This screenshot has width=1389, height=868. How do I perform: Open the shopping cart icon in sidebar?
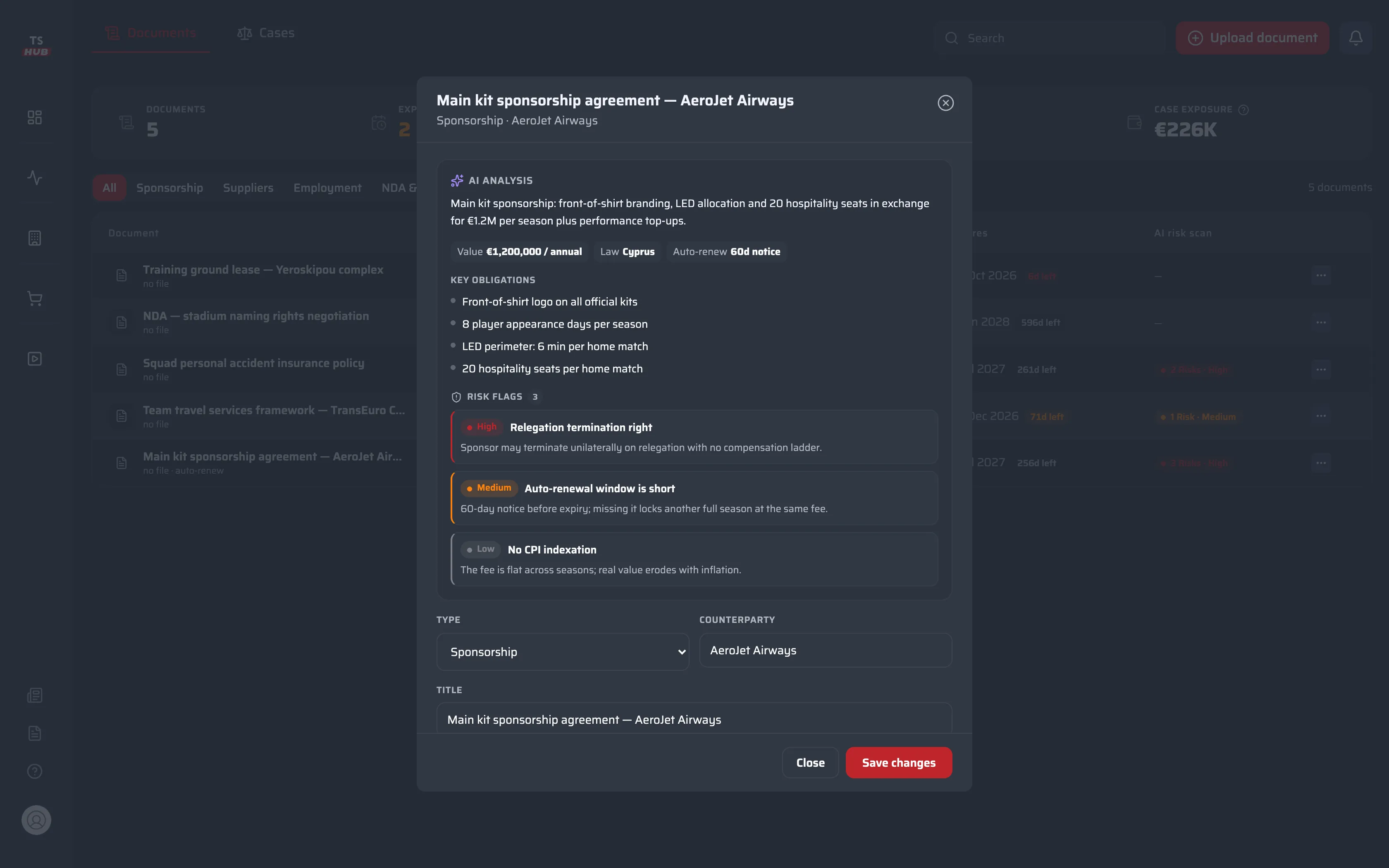(x=34, y=298)
